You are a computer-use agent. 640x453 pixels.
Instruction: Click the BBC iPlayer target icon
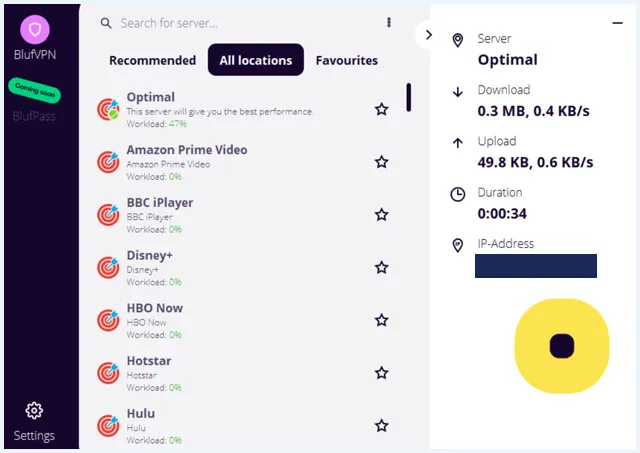click(108, 215)
